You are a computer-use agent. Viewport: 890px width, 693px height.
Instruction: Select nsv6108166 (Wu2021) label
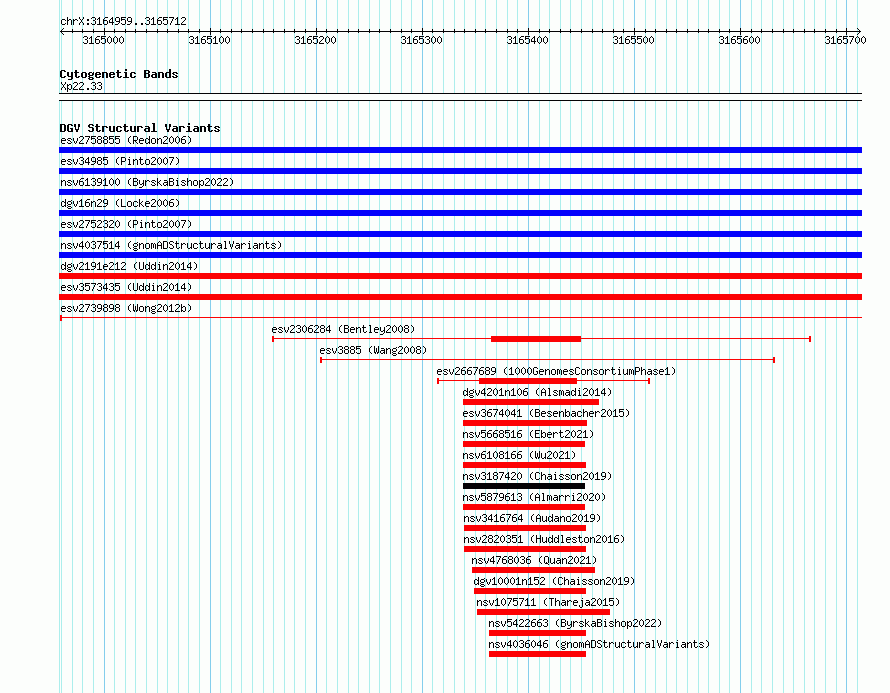tap(519, 455)
